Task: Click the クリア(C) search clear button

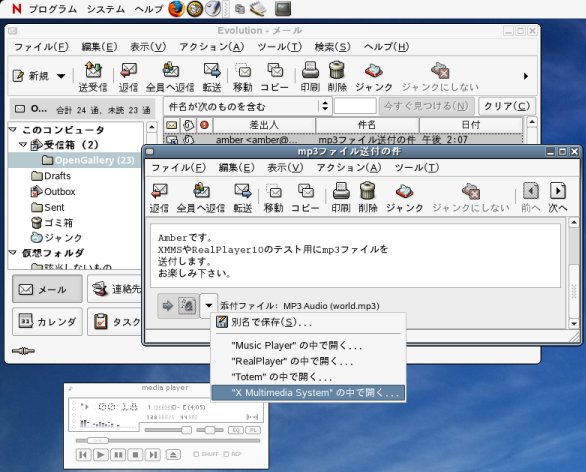Action: pyautogui.click(x=507, y=107)
